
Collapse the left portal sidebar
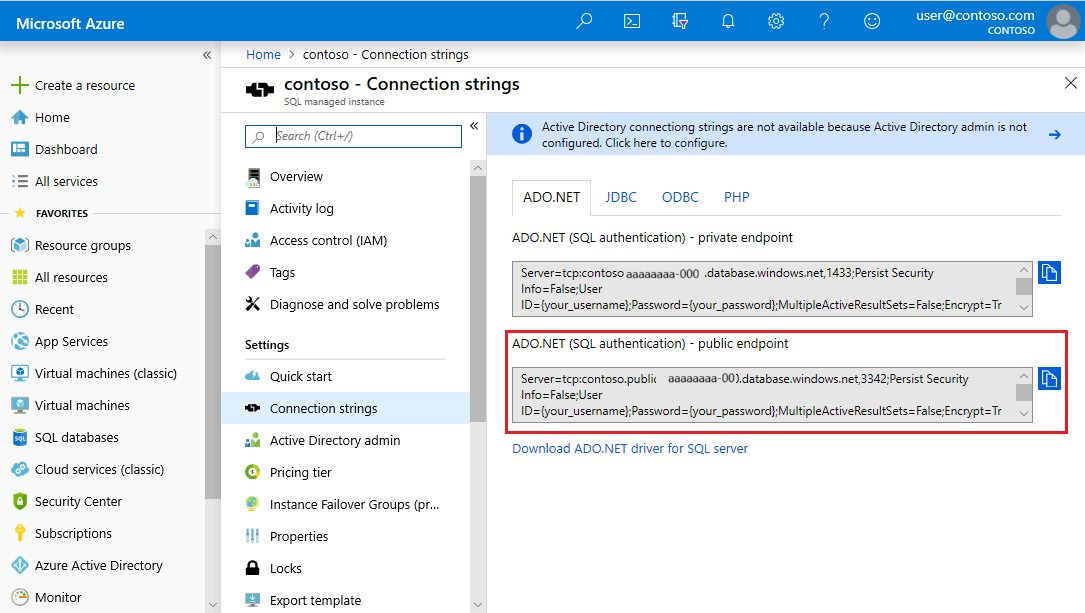(x=207, y=55)
